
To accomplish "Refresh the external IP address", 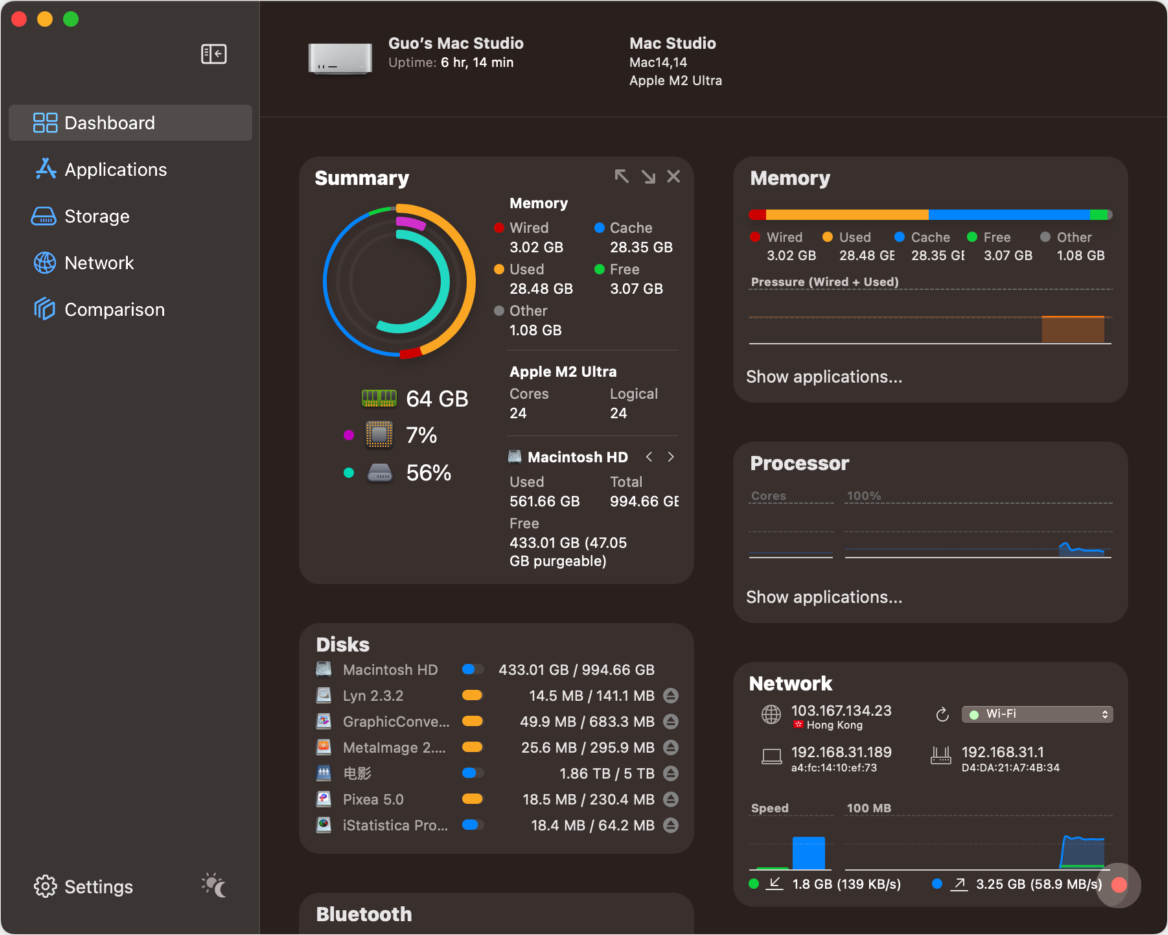I will [x=942, y=714].
